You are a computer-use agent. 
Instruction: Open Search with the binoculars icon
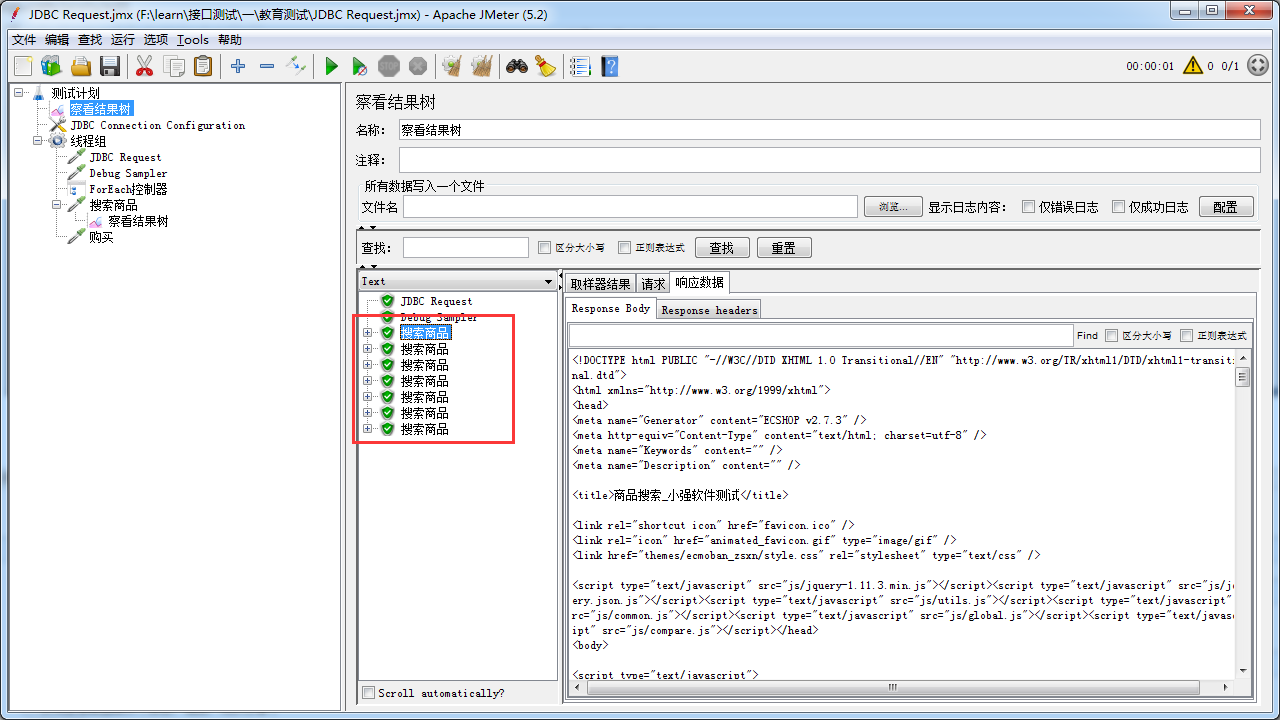tap(516, 66)
